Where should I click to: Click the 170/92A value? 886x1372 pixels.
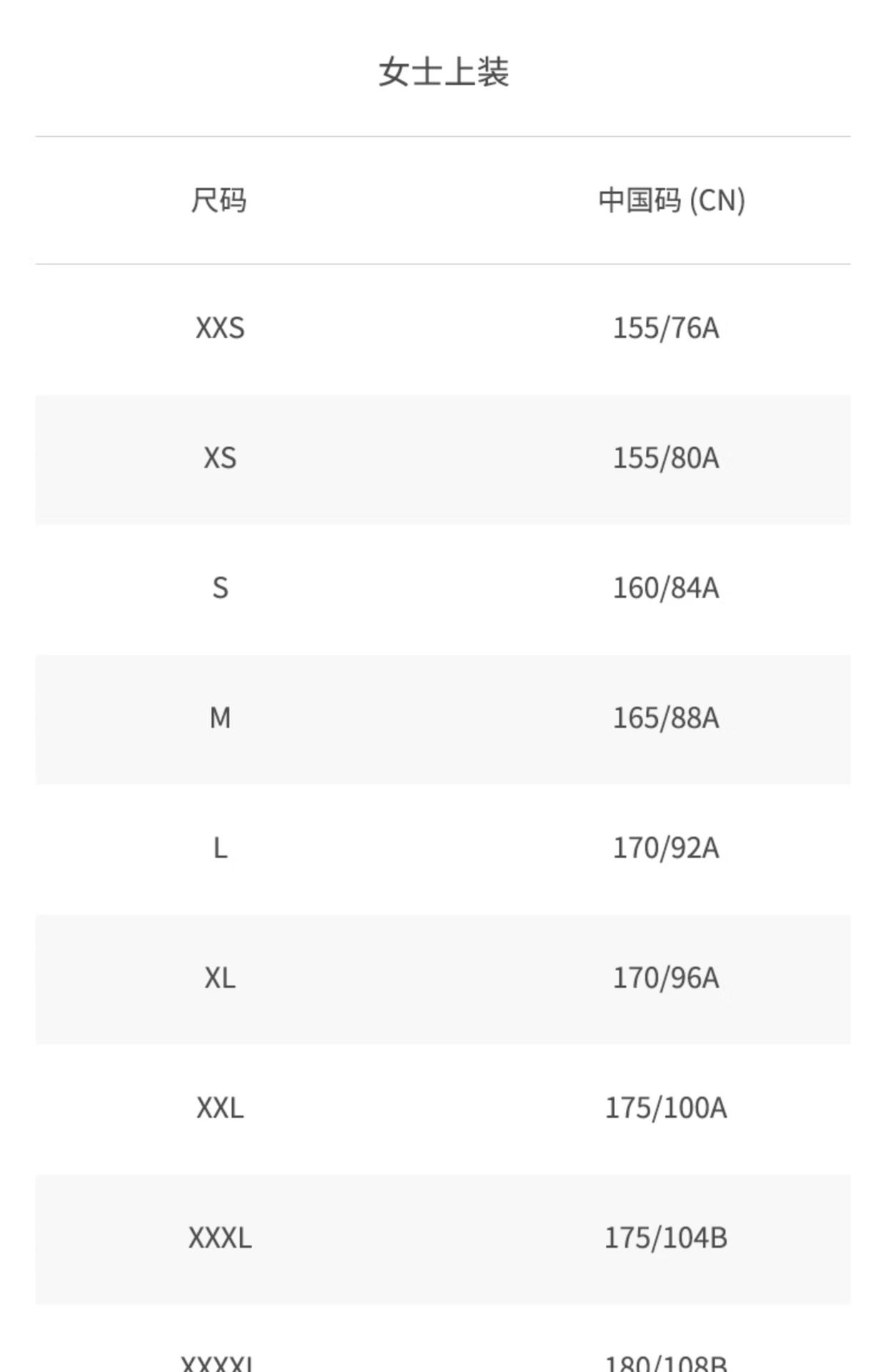pos(666,848)
